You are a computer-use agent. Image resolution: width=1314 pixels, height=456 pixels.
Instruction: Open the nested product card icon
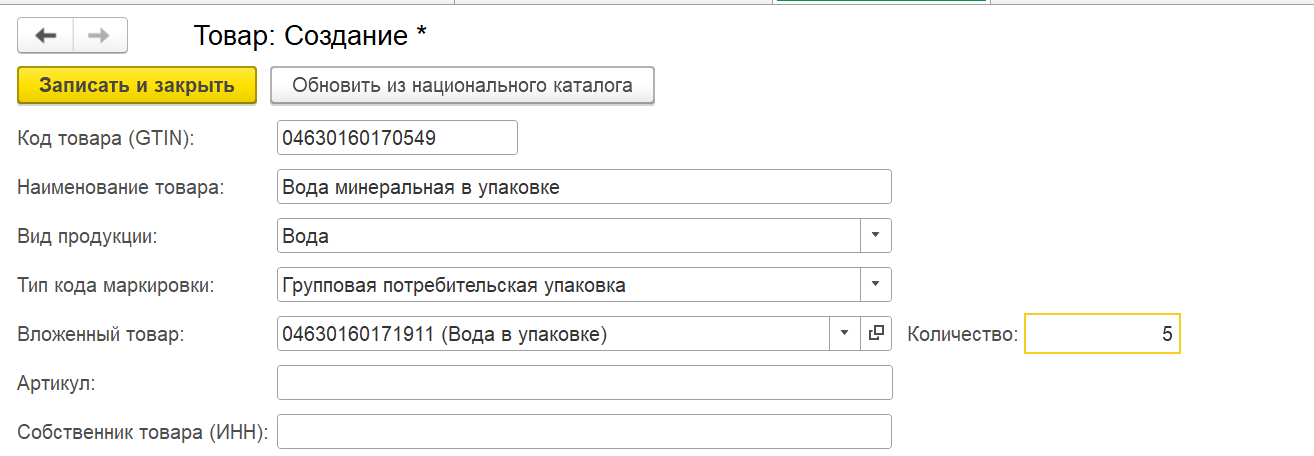876,334
